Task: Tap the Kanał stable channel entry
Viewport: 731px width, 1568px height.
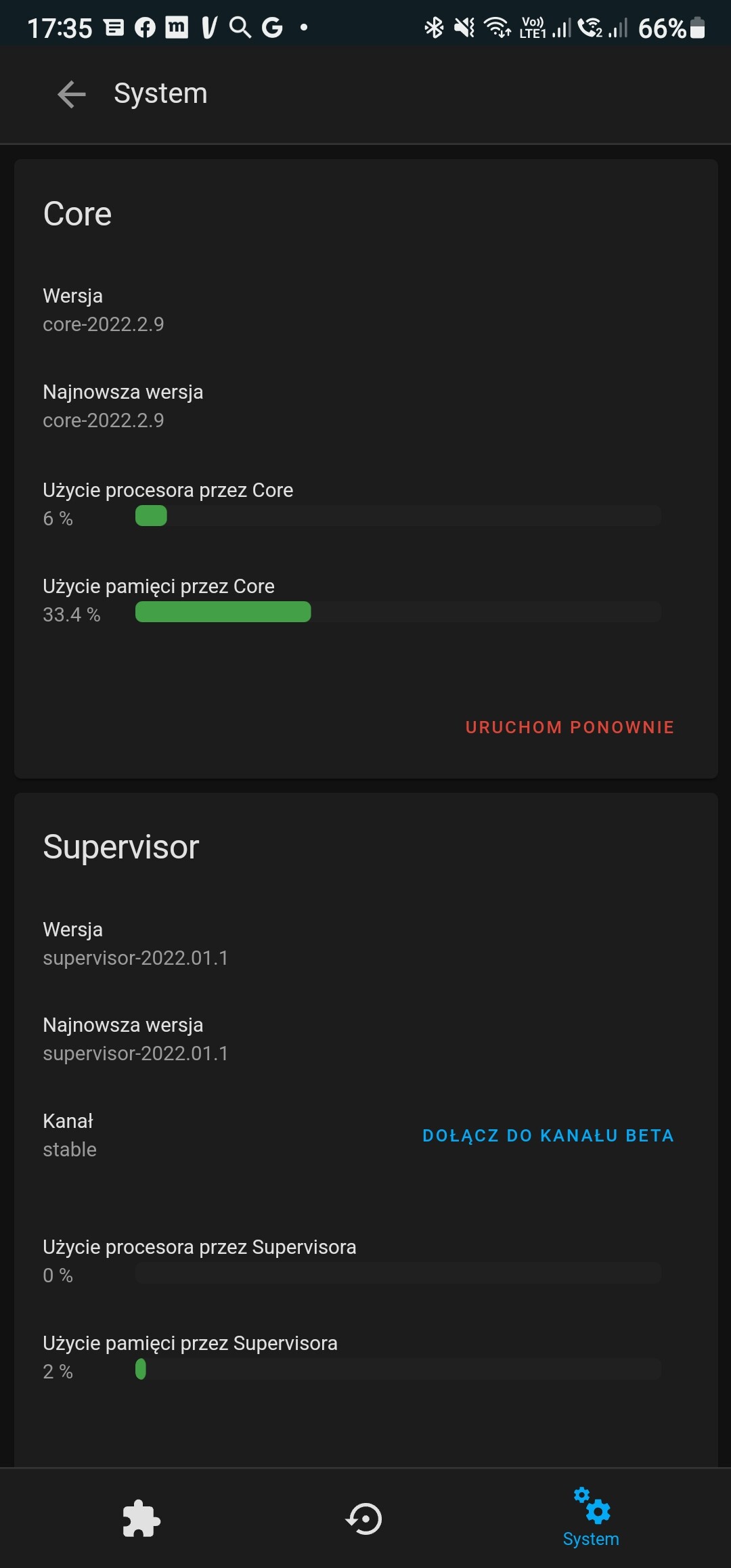Action: [70, 1135]
